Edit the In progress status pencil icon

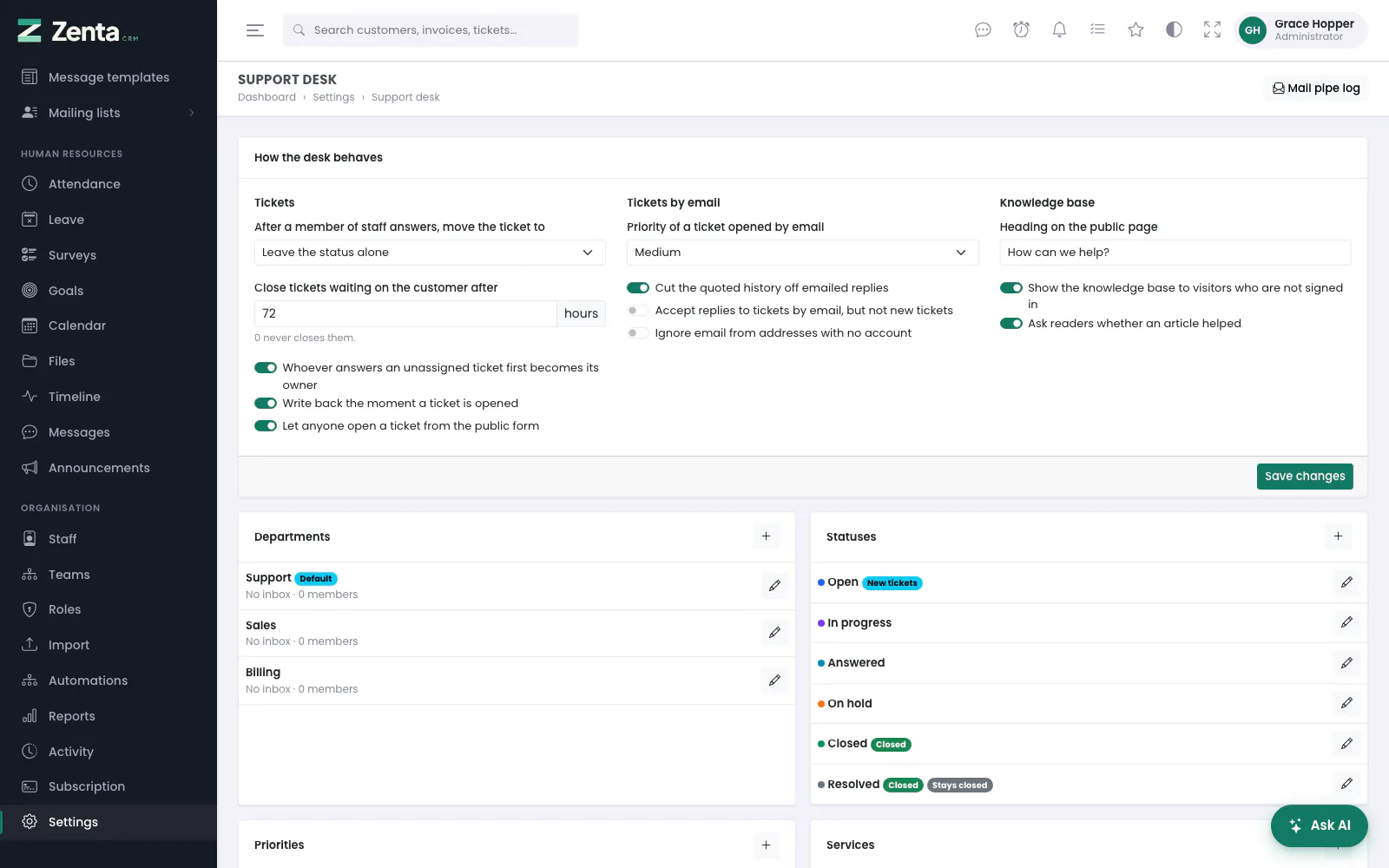(1346, 622)
